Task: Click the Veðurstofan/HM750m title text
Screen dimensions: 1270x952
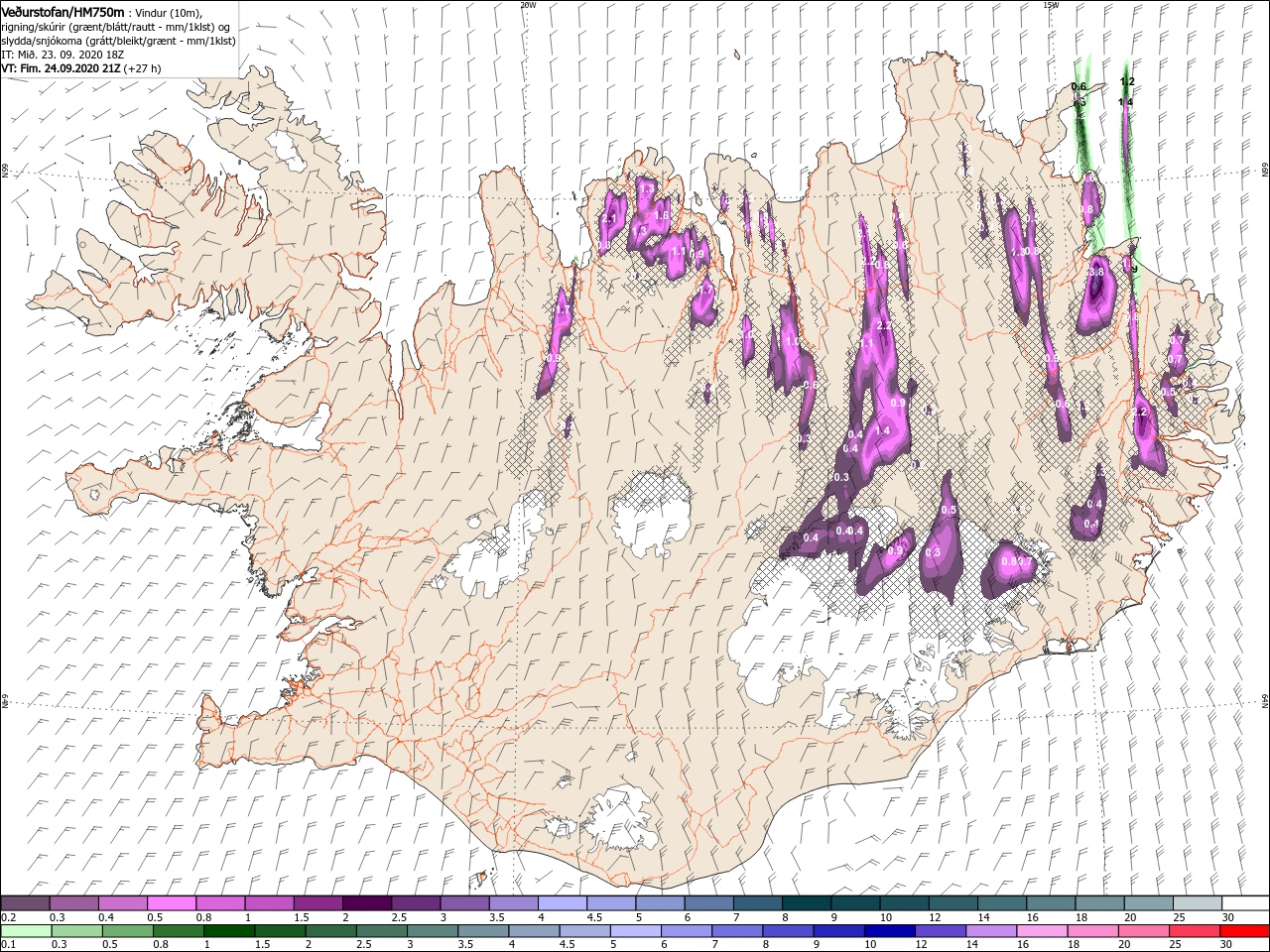Action: point(63,11)
